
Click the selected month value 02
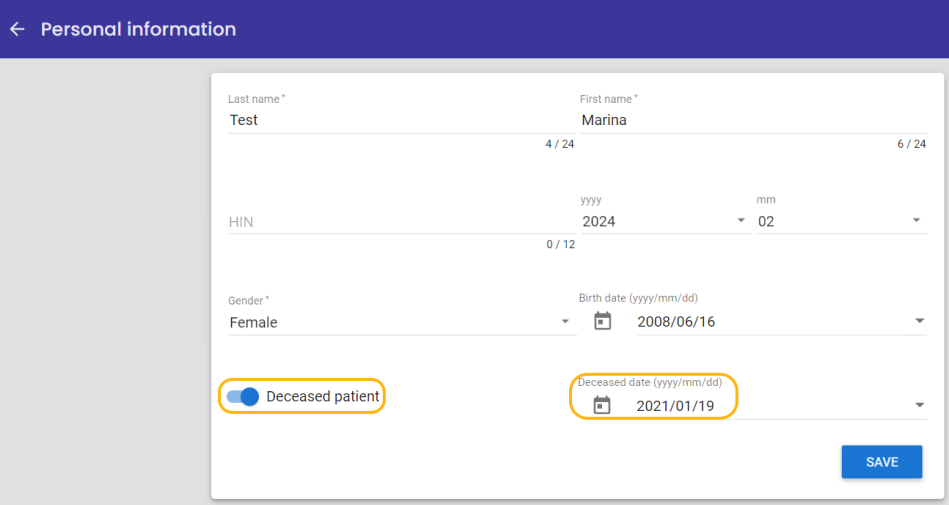tap(766, 222)
